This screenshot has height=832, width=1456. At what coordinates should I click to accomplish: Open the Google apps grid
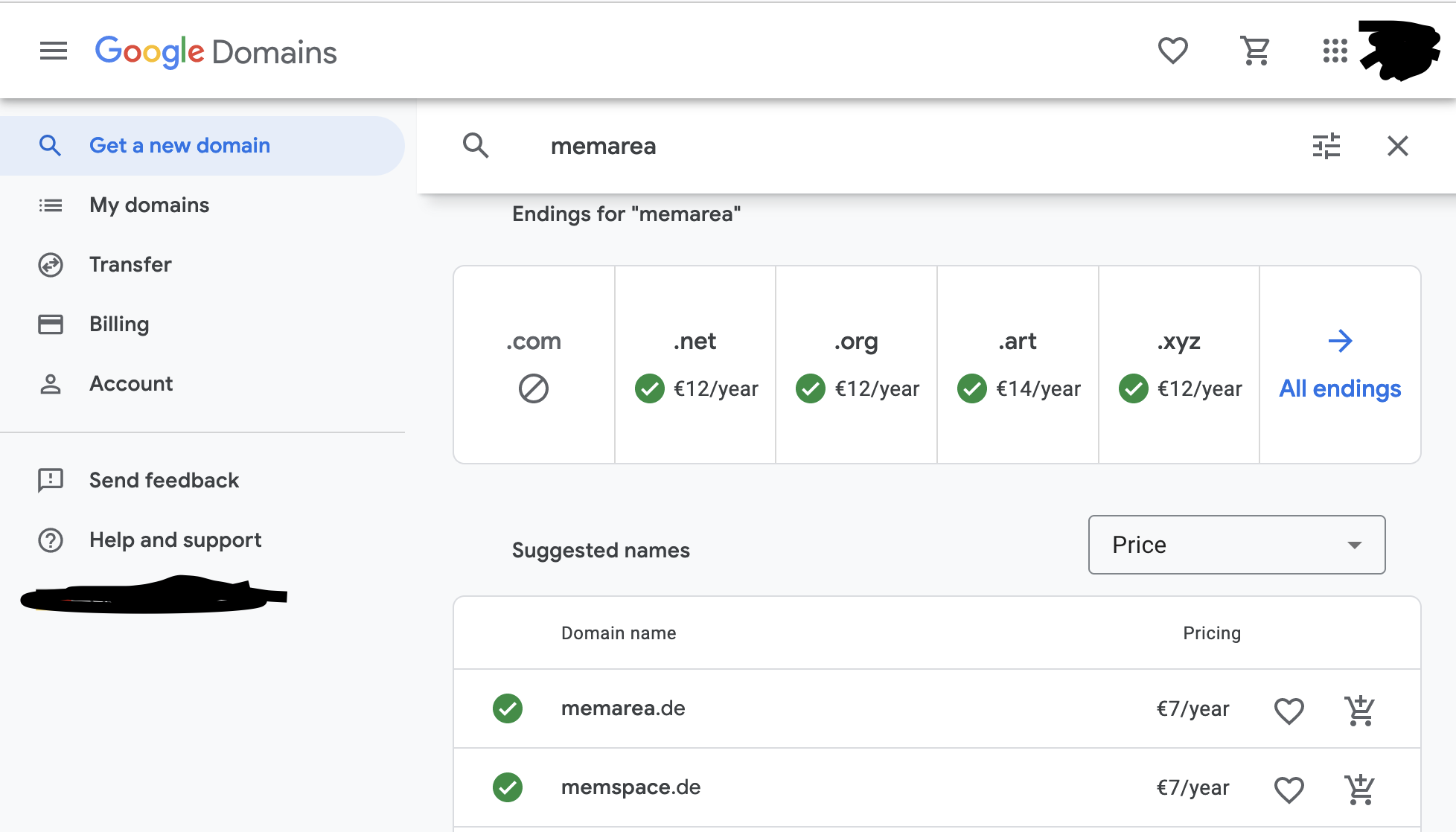(1335, 51)
